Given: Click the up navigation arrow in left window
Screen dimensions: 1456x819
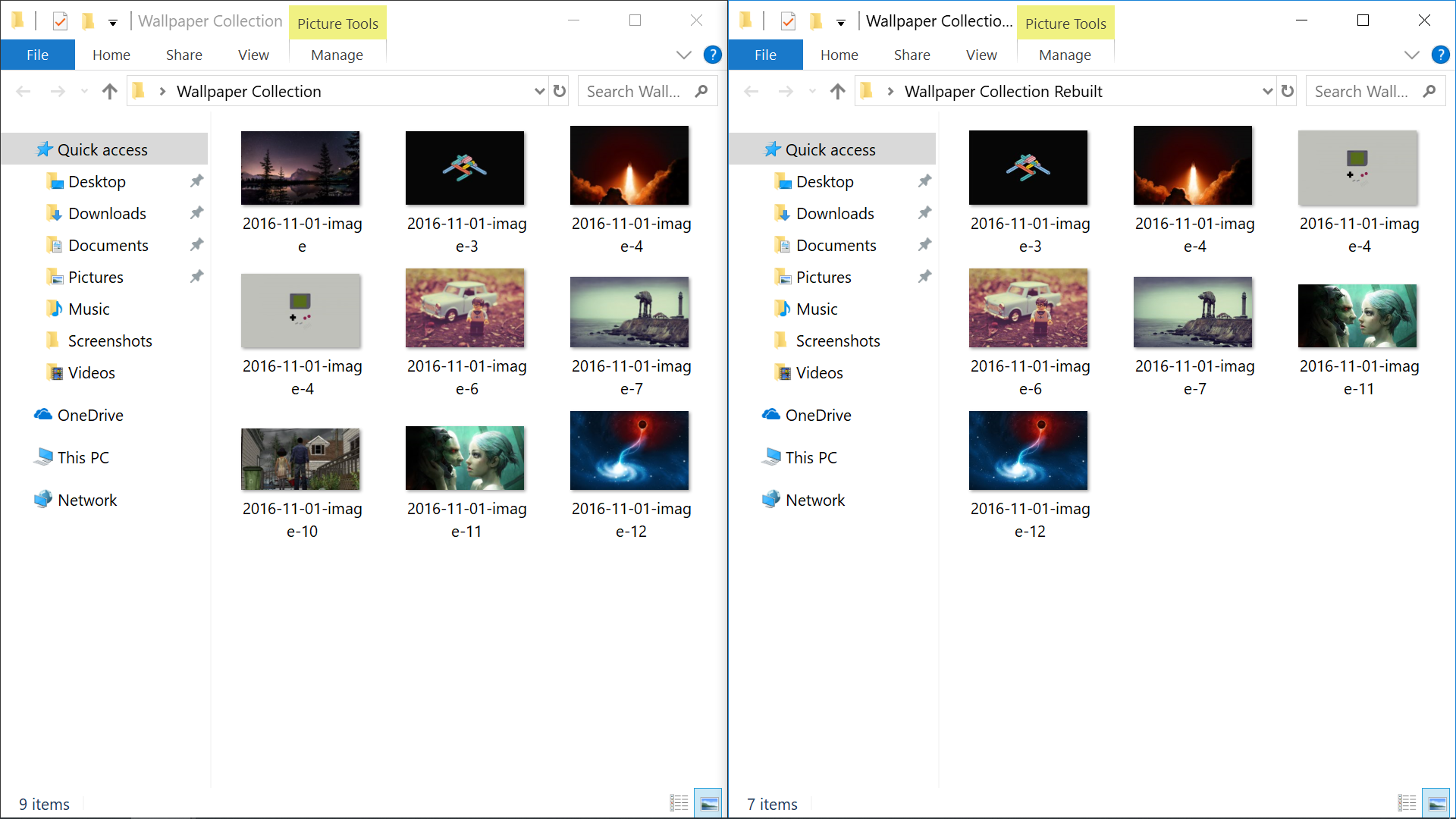Looking at the screenshot, I should [109, 91].
